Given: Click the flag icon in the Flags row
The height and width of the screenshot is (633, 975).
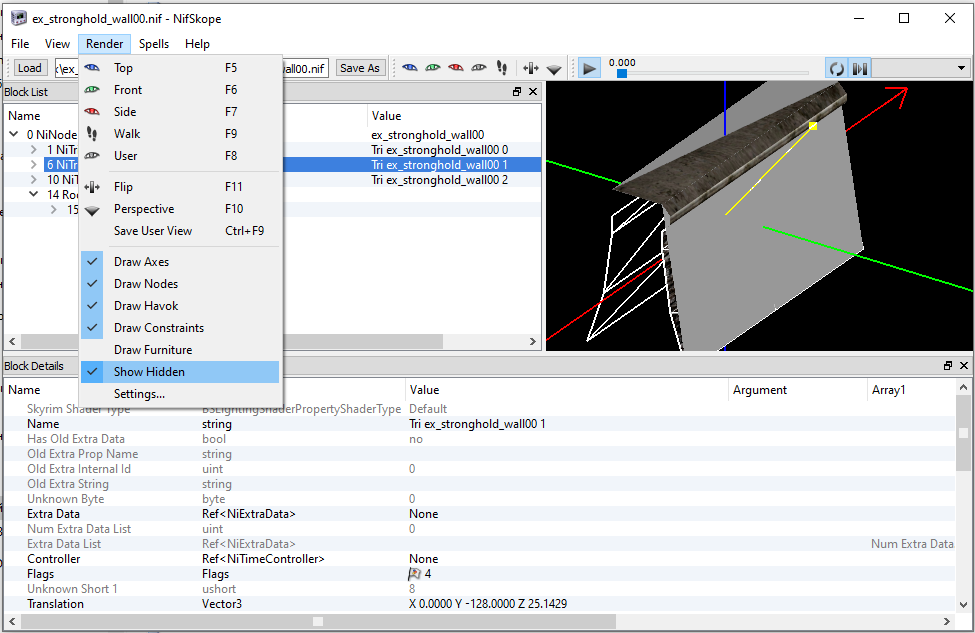Looking at the screenshot, I should pyautogui.click(x=414, y=574).
